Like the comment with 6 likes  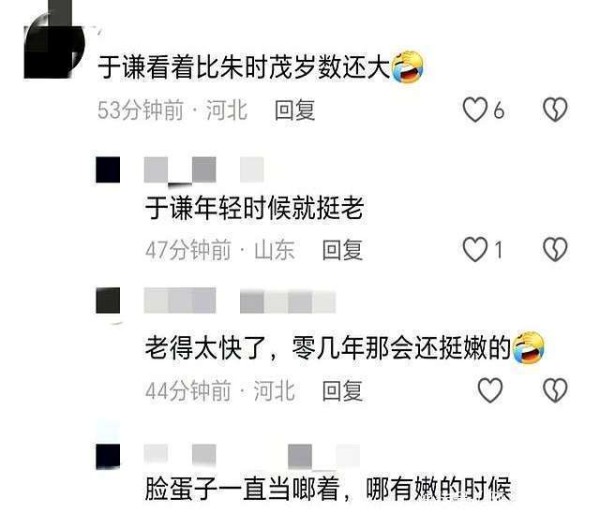[x=475, y=110]
